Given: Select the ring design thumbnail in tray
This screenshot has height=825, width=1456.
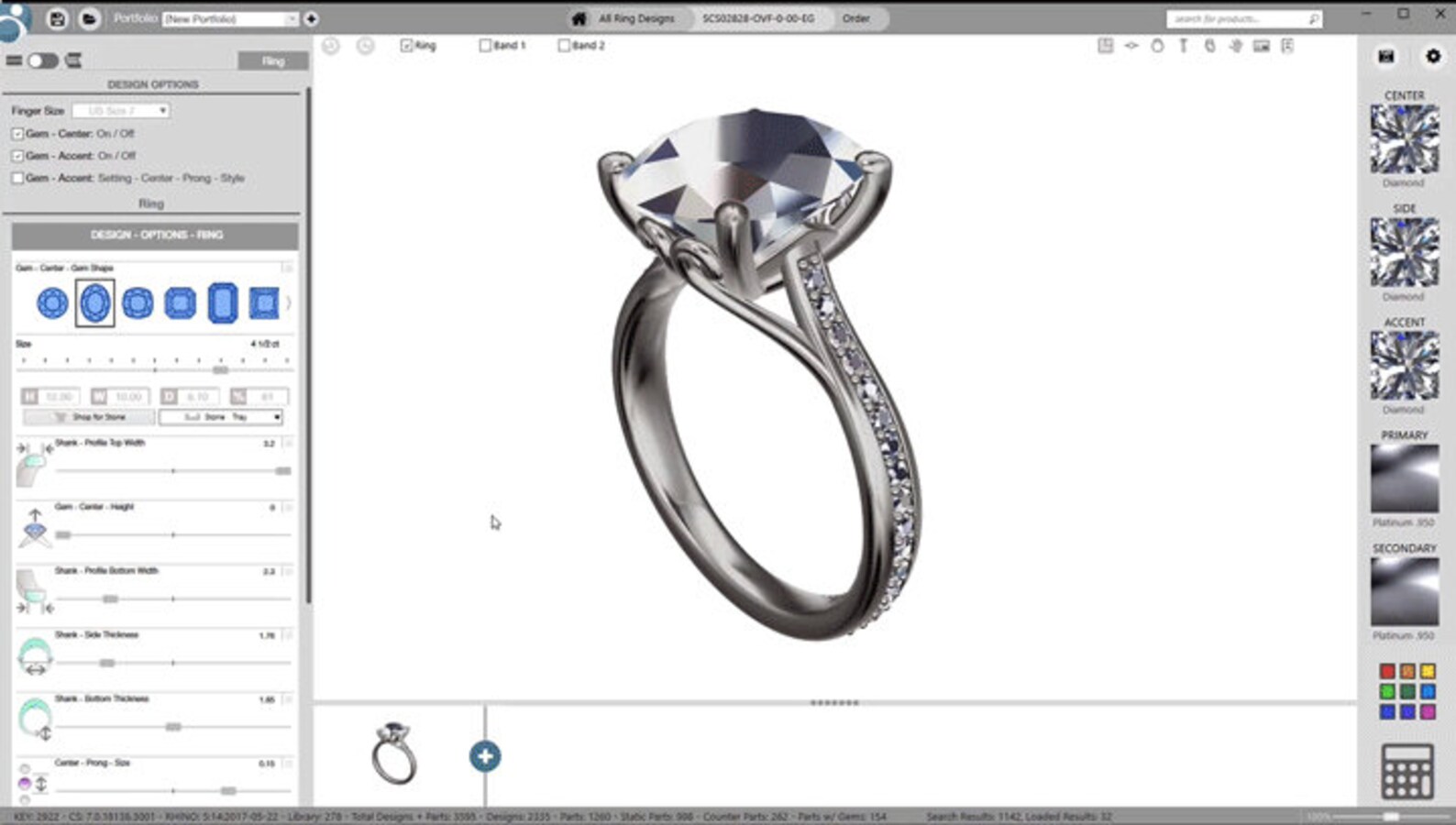Looking at the screenshot, I should 394,753.
